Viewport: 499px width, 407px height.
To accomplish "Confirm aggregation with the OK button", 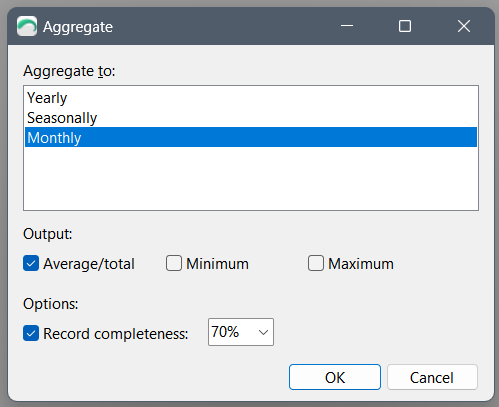I will coord(335,377).
